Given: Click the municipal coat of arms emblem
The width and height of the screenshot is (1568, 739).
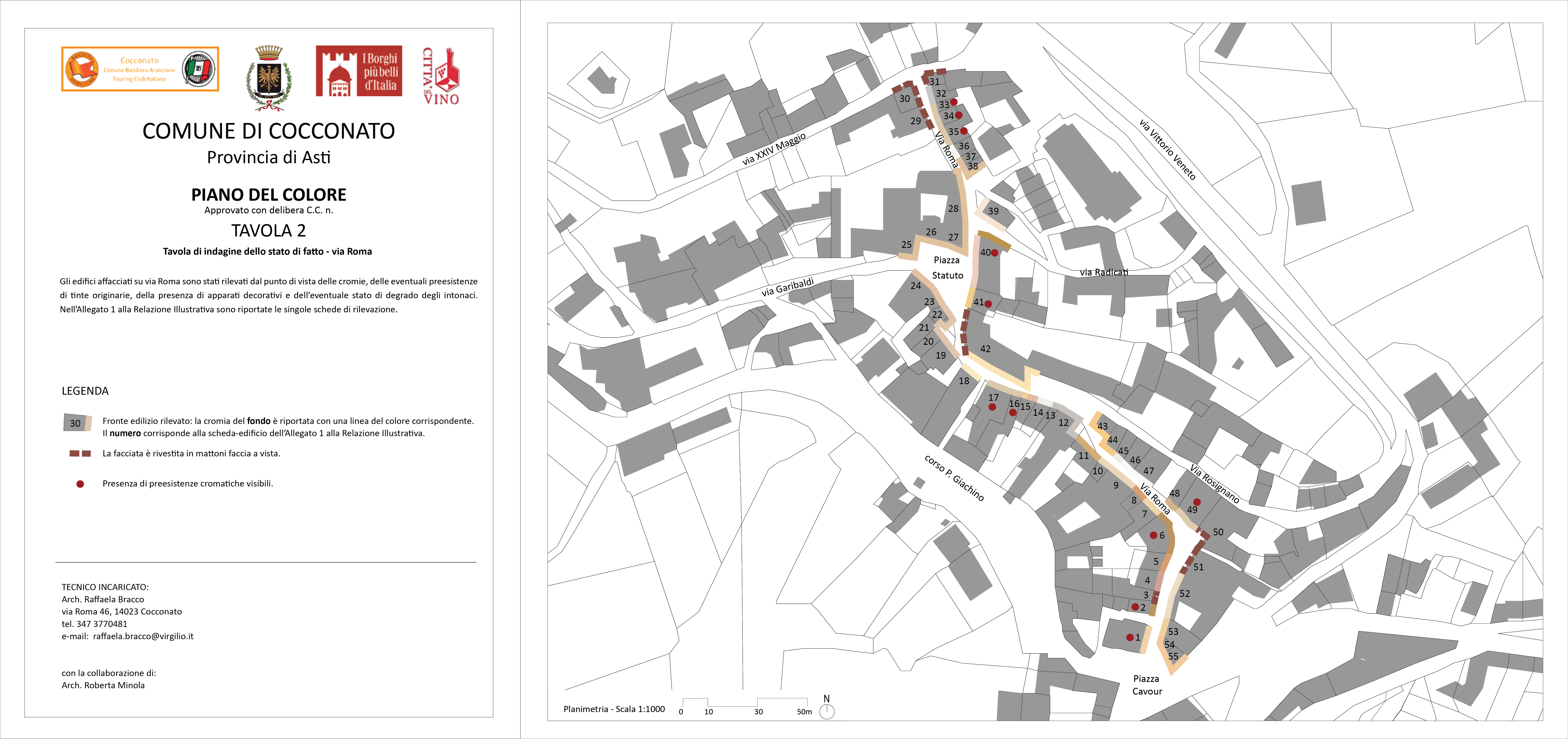Looking at the screenshot, I should 268,79.
